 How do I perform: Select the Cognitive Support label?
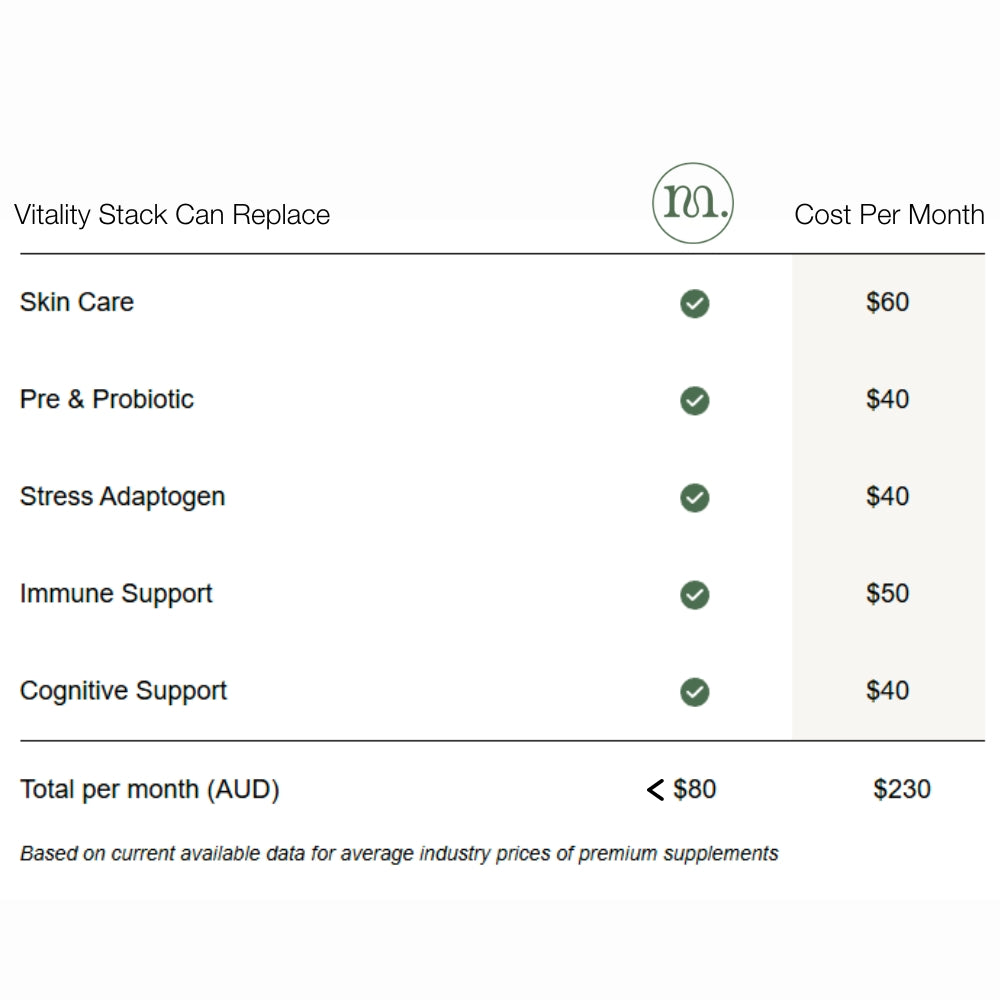point(123,691)
